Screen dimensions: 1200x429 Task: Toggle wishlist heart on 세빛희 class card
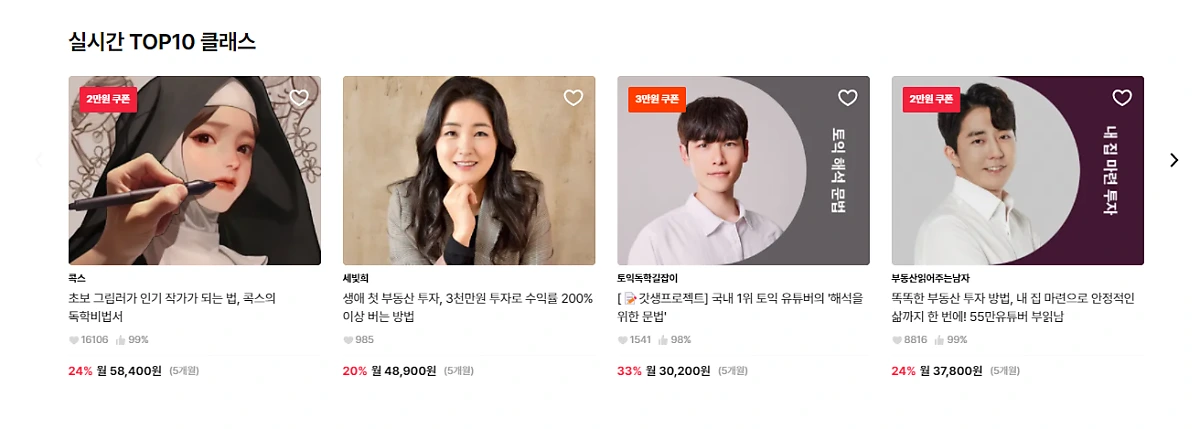(573, 98)
